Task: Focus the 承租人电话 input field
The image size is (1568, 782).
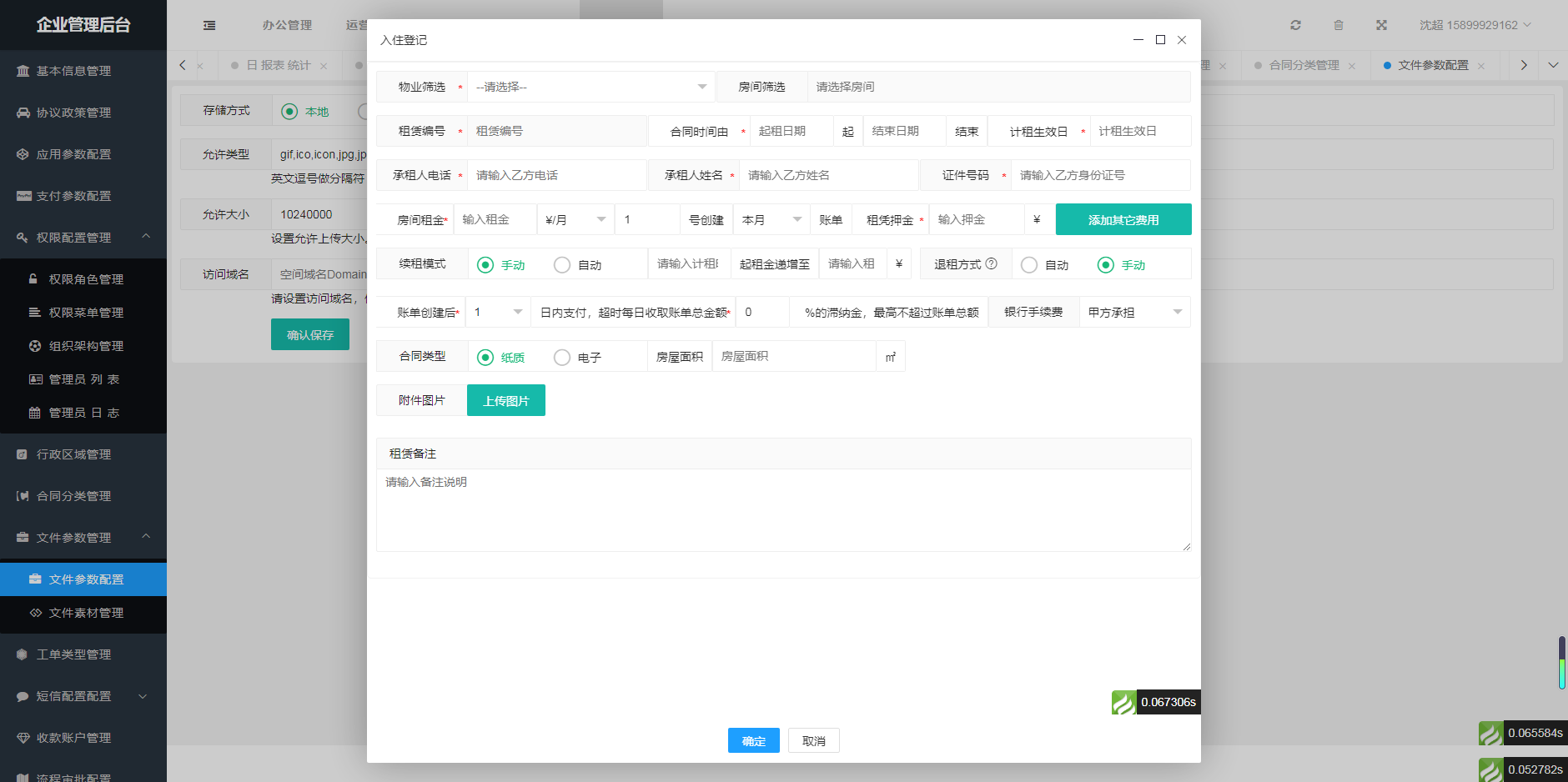Action: coord(556,175)
